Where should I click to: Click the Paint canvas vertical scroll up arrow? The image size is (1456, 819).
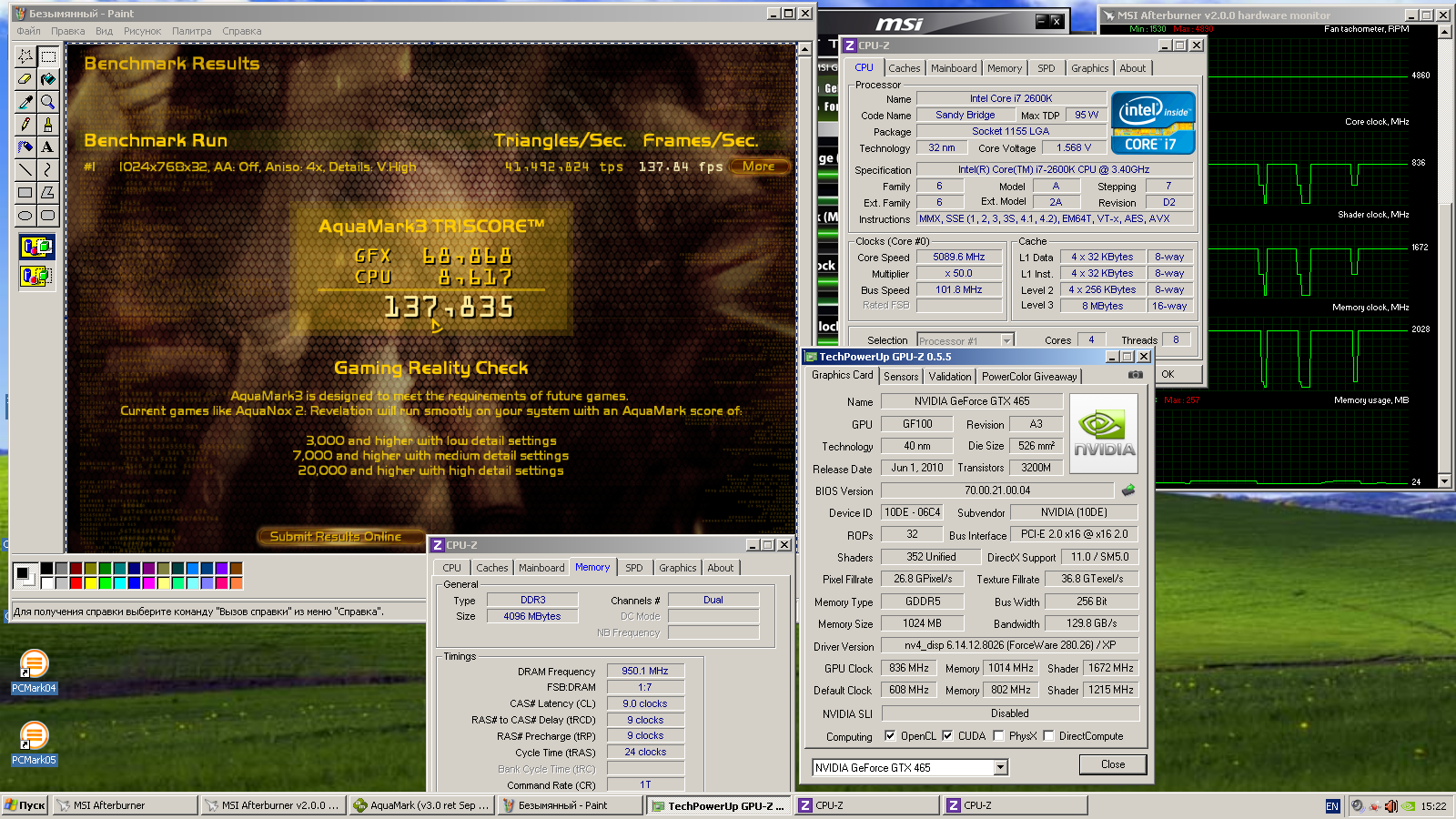click(804, 49)
